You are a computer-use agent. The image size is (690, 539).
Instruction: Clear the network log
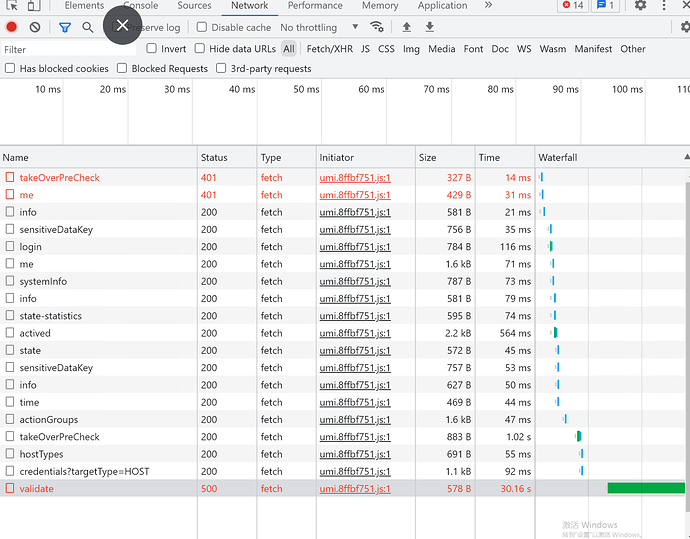point(35,27)
